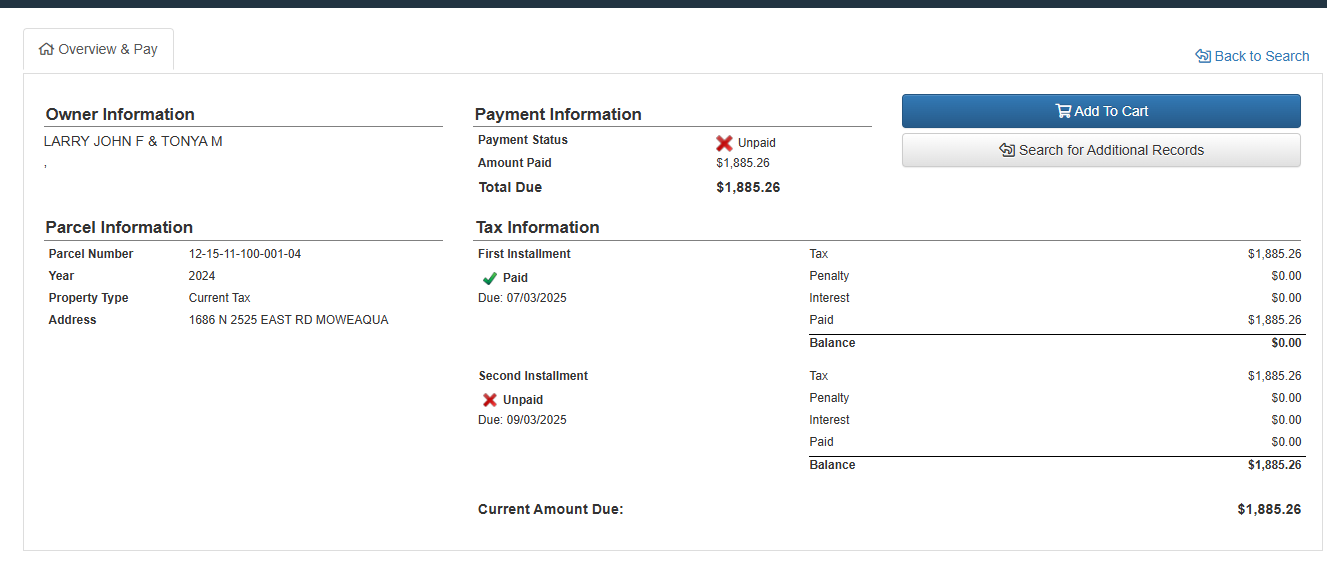
Task: Click the Tax Information heading
Action: coord(538,227)
